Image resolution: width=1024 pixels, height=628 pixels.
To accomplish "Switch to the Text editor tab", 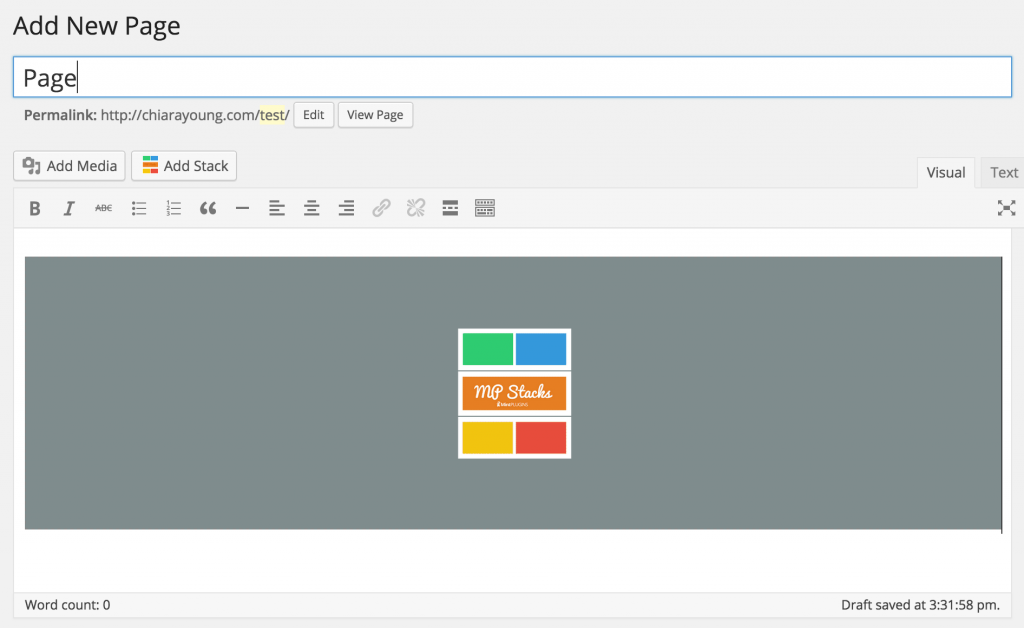I will pyautogui.click(x=1004, y=172).
